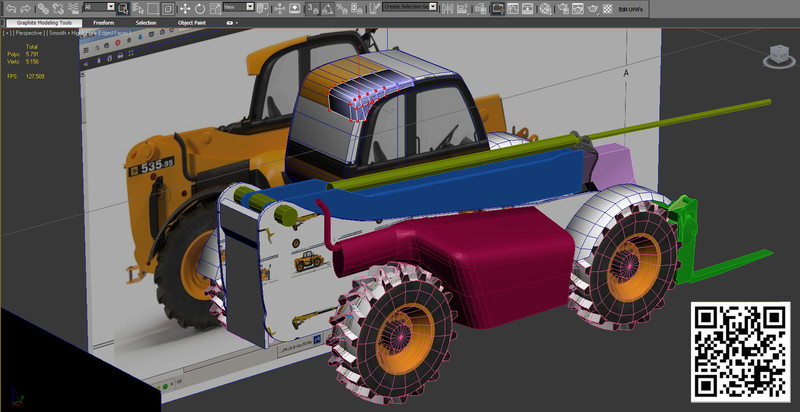800x412 pixels.
Task: Open the Material Editor icon
Action: pyautogui.click(x=544, y=7)
